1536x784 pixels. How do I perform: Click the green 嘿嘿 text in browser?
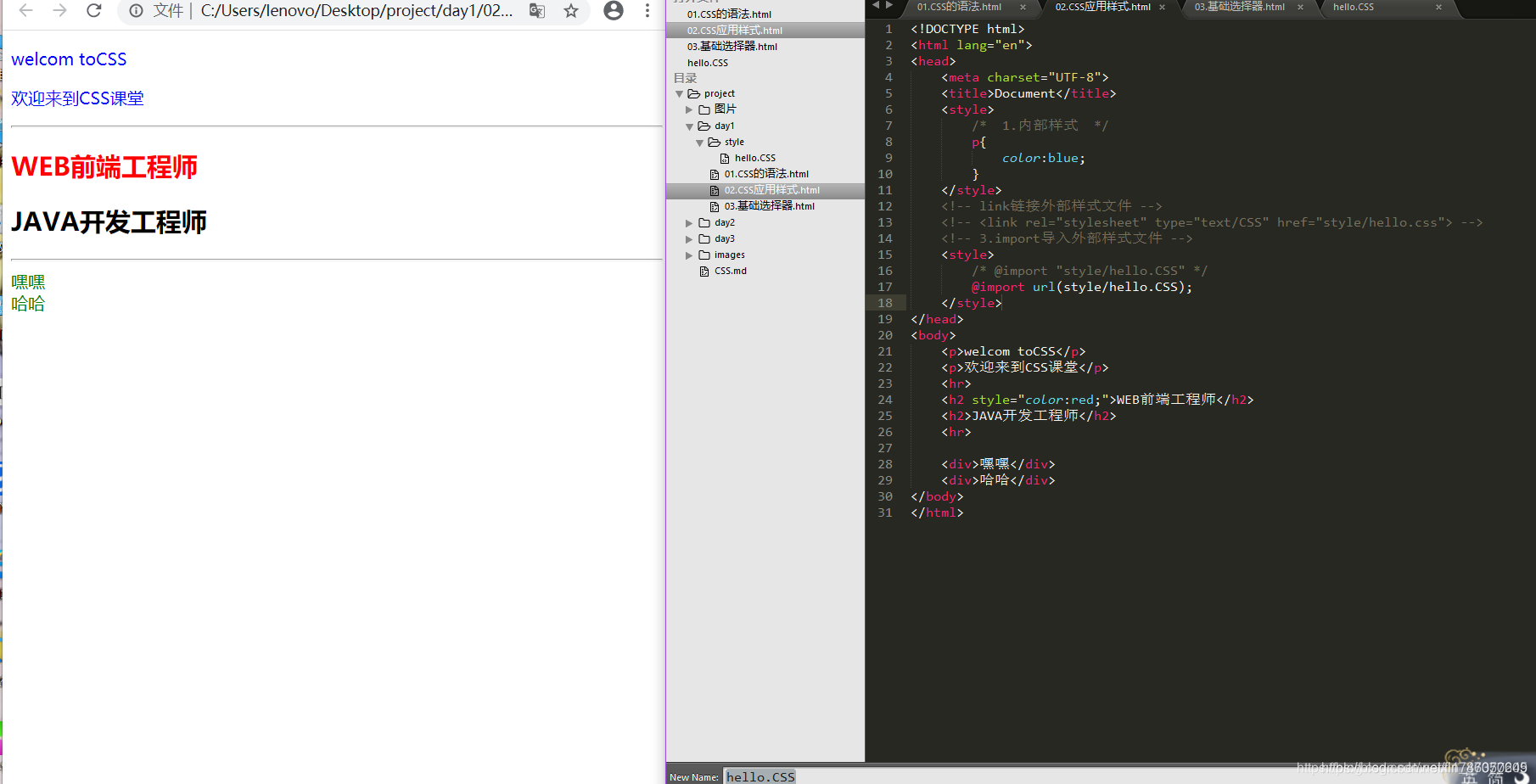coord(28,282)
